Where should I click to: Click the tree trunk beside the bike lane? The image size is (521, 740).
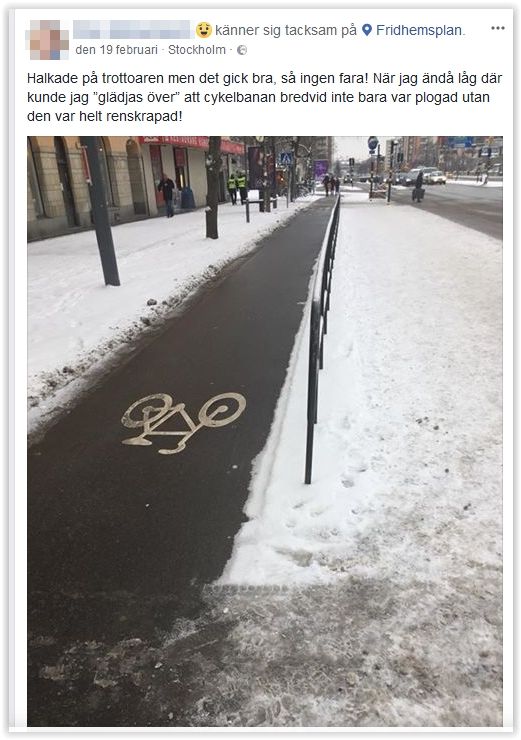tap(213, 187)
